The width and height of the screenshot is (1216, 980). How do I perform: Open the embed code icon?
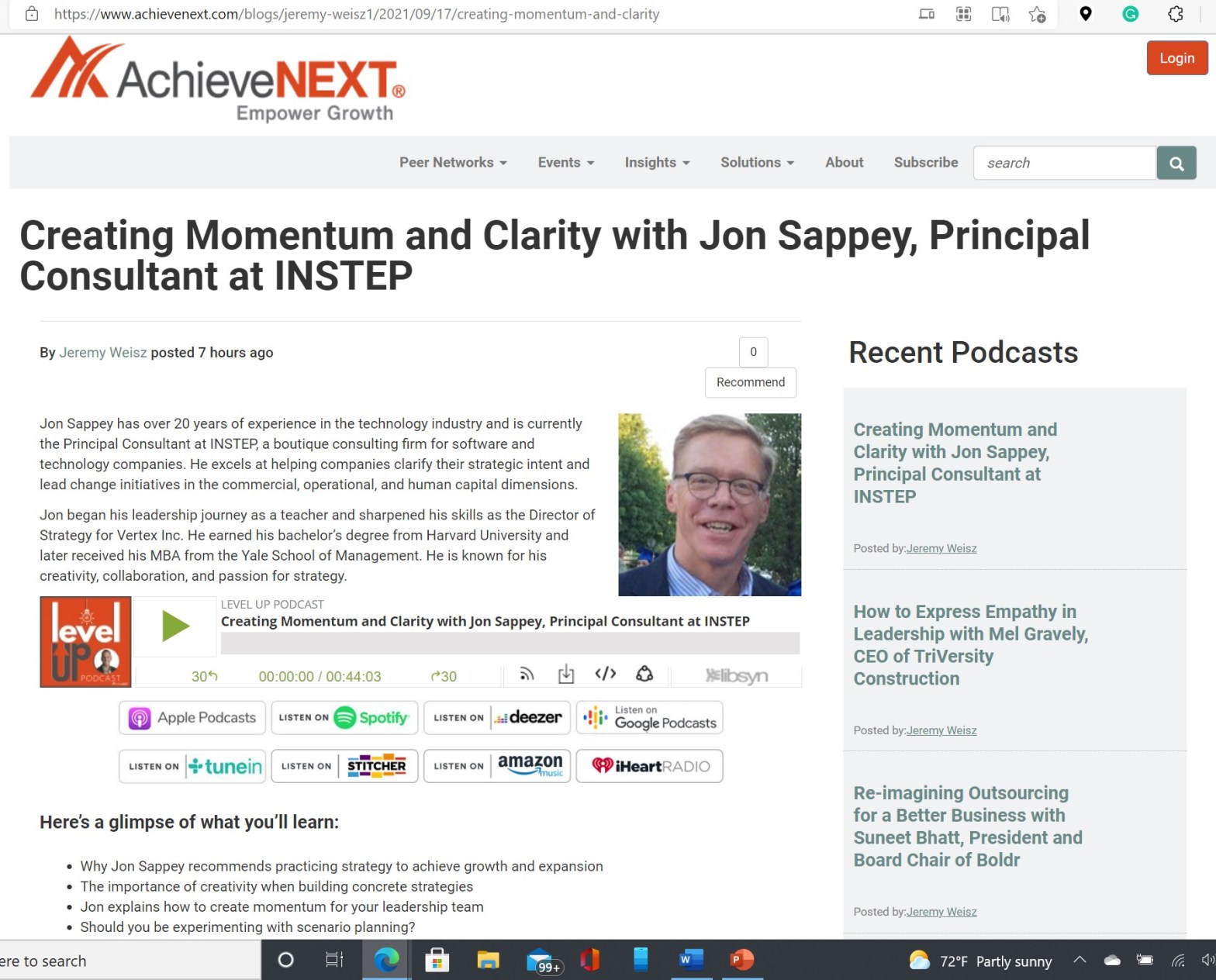605,674
